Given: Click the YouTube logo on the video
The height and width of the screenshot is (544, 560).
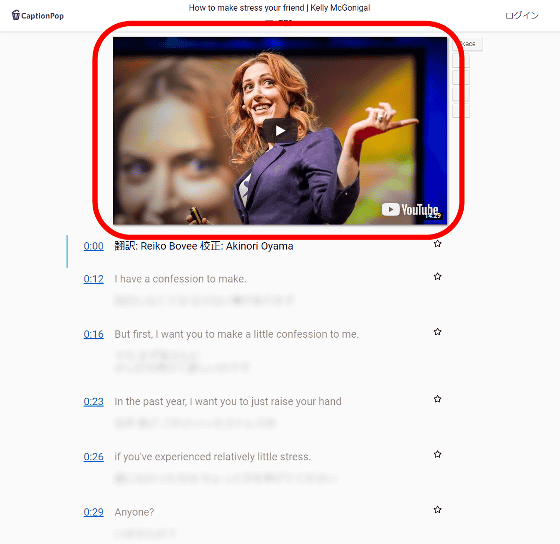Looking at the screenshot, I should (410, 210).
